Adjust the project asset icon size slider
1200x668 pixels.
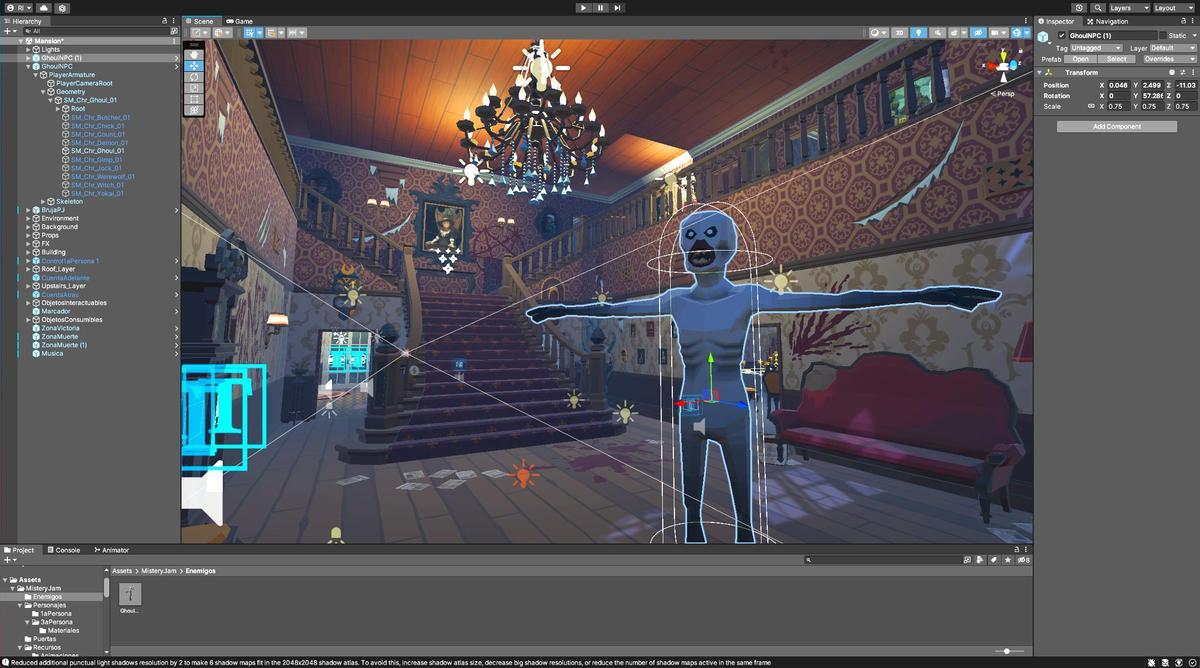tap(1006, 651)
